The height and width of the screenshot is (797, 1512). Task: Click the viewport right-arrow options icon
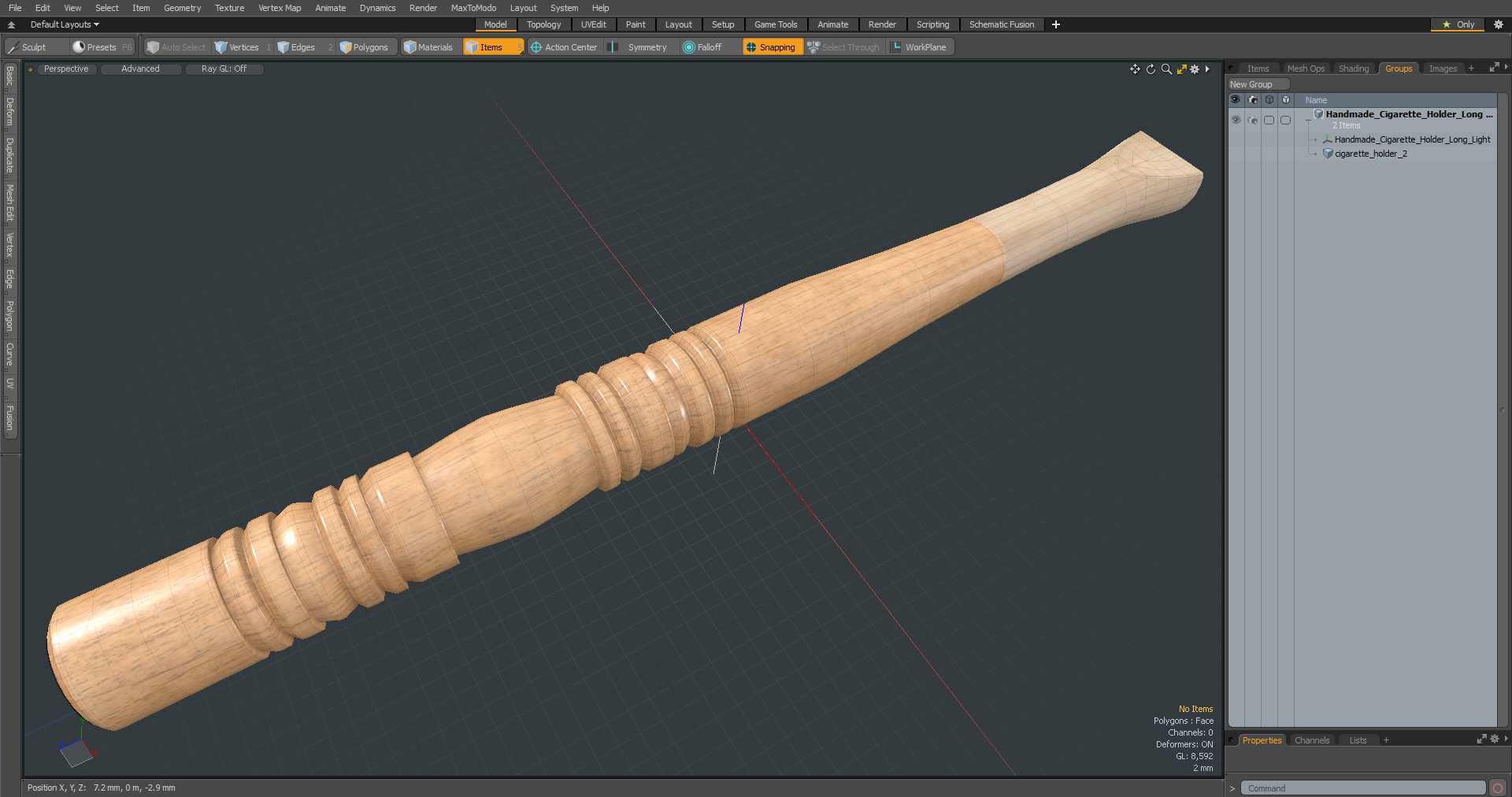coord(1207,69)
